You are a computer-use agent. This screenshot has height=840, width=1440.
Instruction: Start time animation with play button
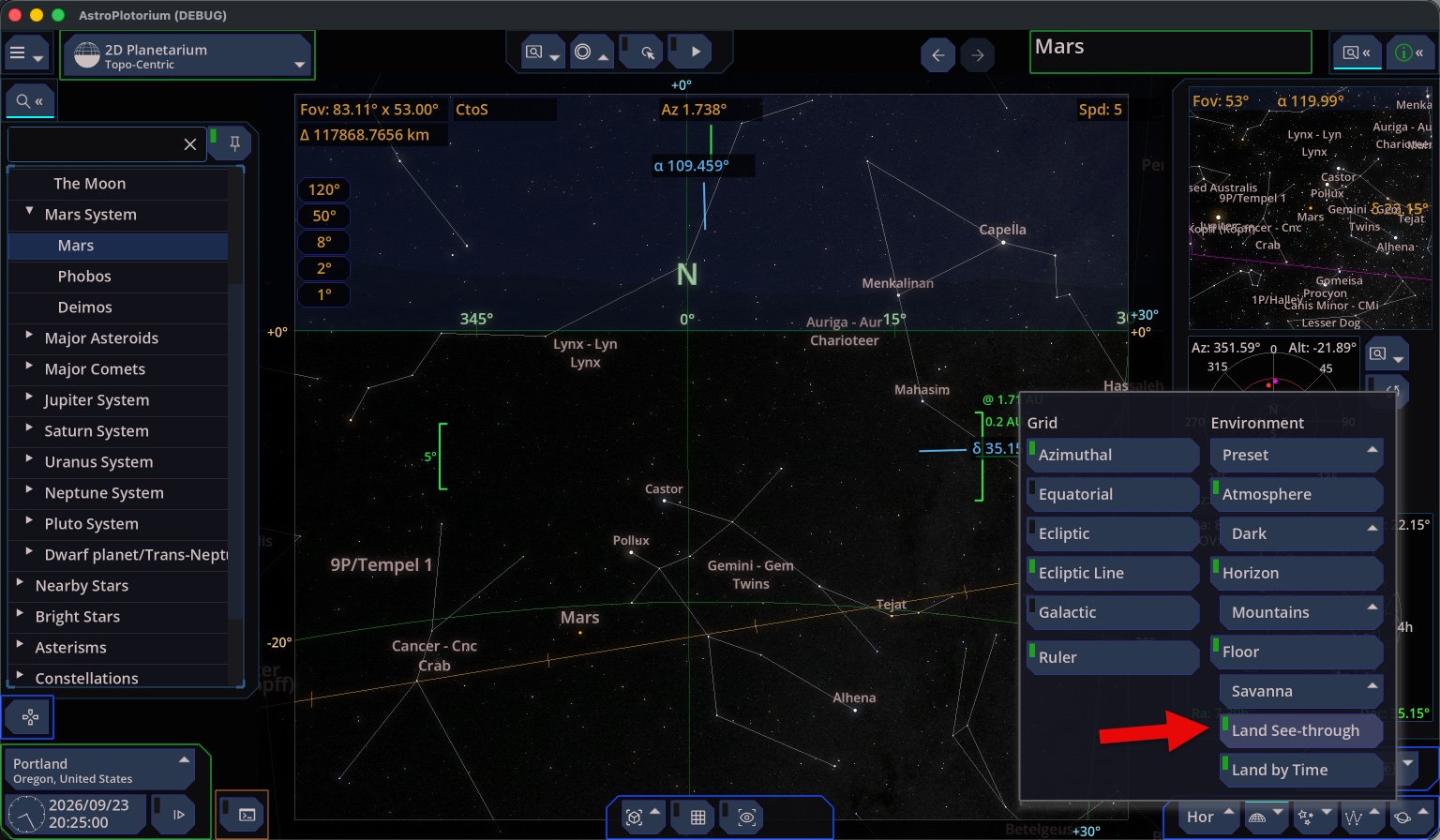tap(695, 52)
